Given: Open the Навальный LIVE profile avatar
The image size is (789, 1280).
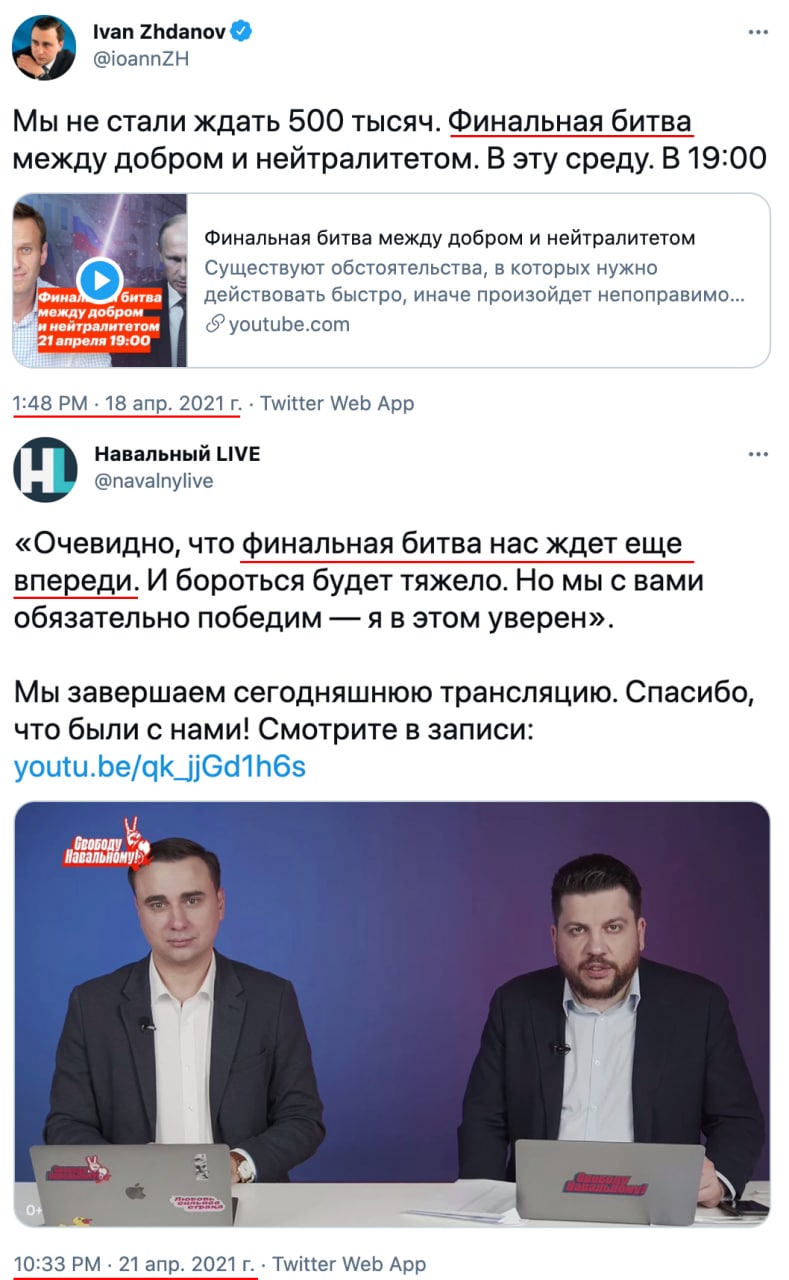Looking at the screenshot, I should [x=44, y=468].
